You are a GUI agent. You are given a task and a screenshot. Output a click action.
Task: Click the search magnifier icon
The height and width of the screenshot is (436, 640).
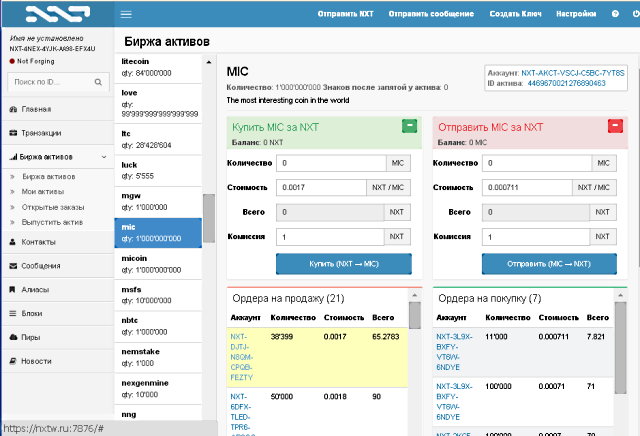[x=97, y=81]
